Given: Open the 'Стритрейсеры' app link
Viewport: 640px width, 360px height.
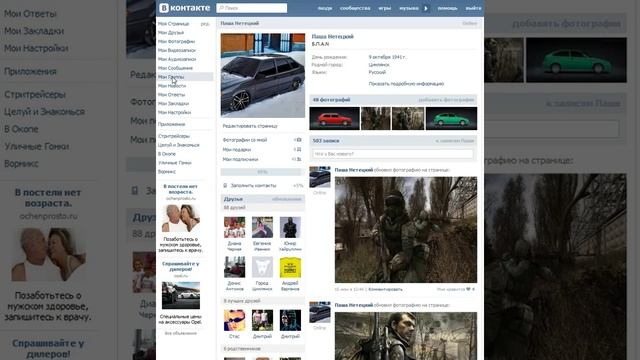Looking at the screenshot, I should [174, 136].
